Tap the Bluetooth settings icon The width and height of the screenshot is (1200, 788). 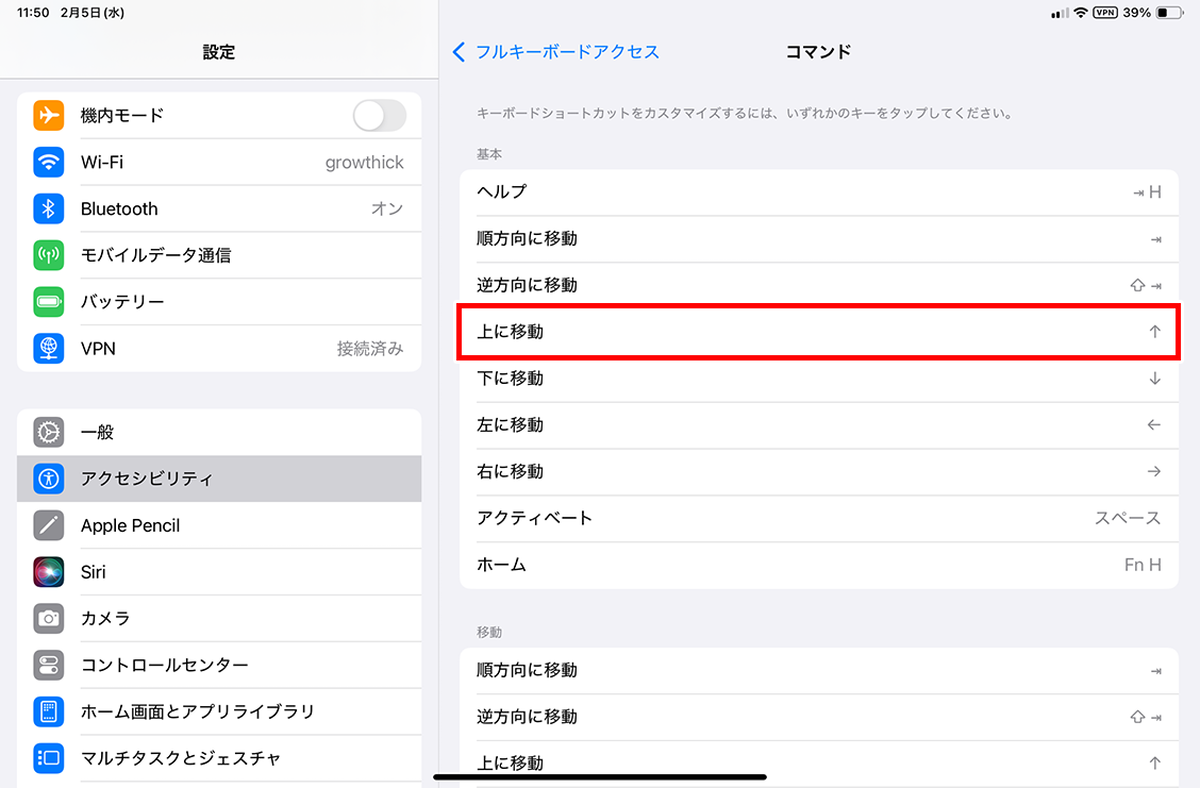pos(48,208)
